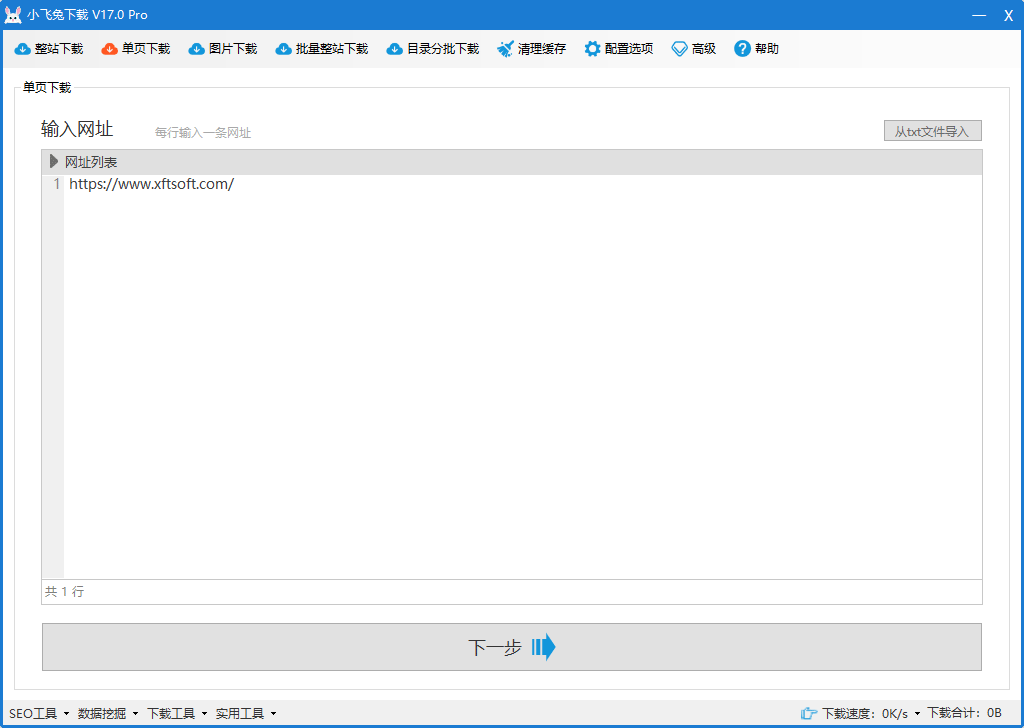The width and height of the screenshot is (1024, 728).
Task: Expand the 实用工具 dropdown menu
Action: point(246,713)
